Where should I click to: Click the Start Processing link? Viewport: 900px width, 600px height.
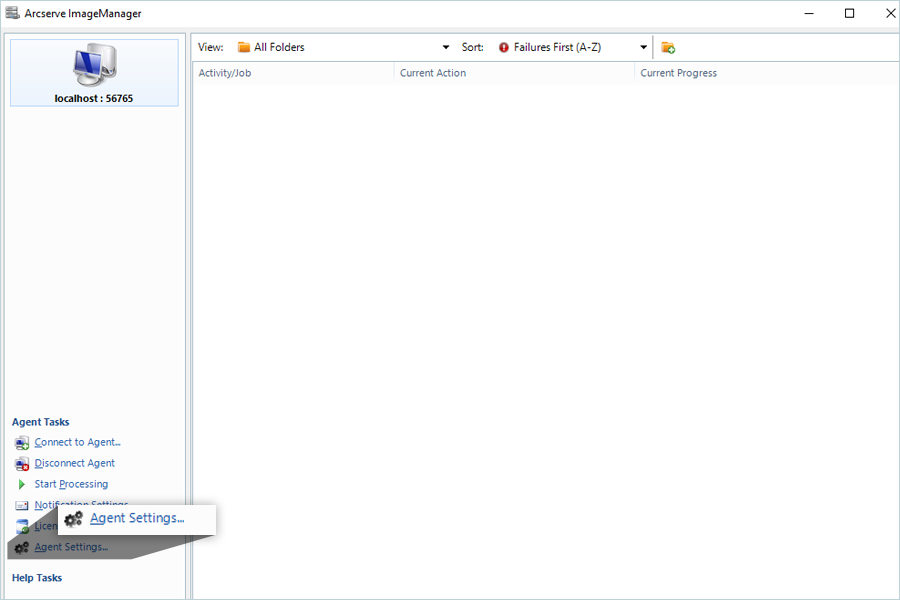point(71,484)
